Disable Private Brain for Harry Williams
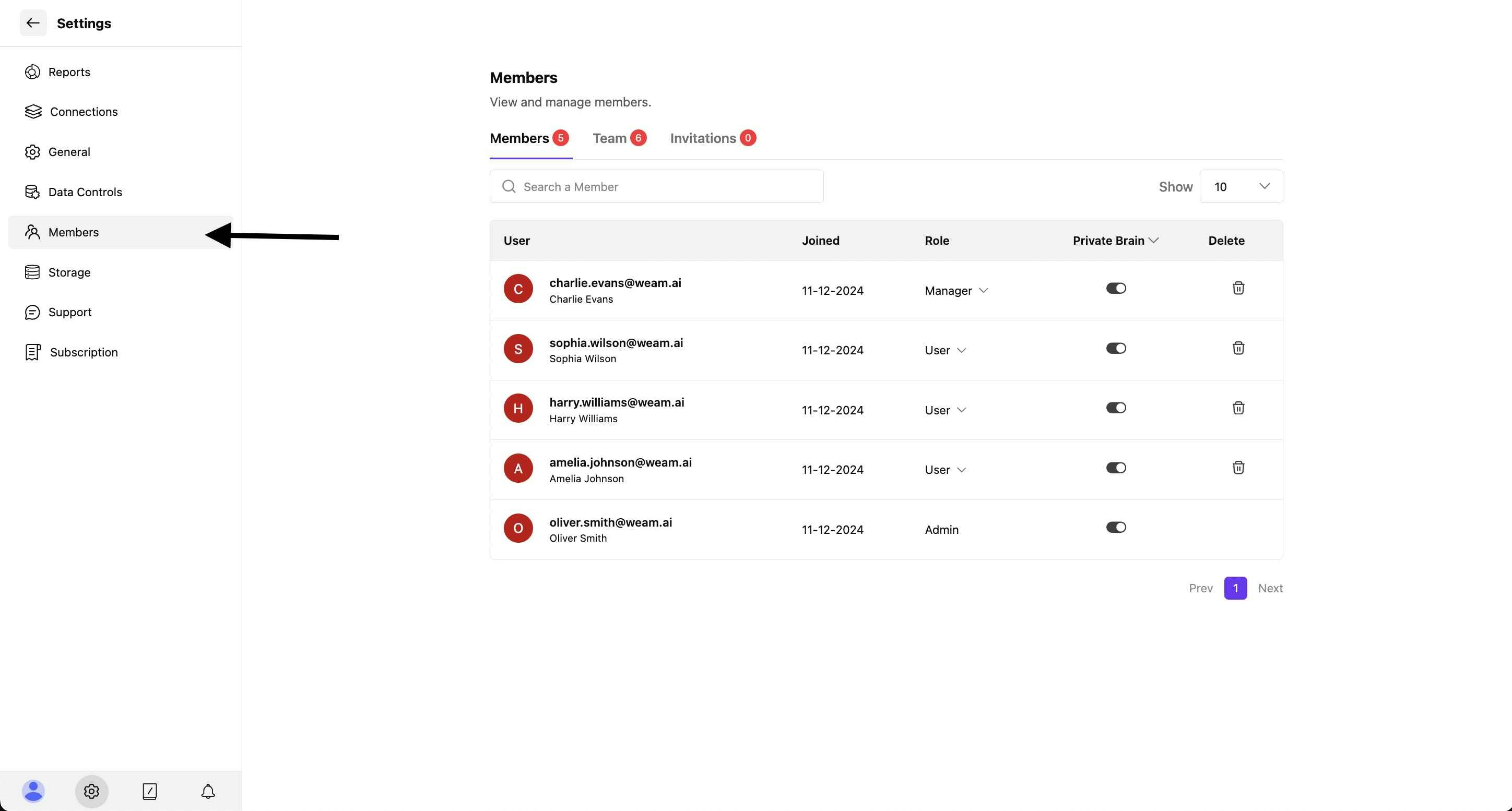Image resolution: width=1512 pixels, height=811 pixels. tap(1116, 408)
